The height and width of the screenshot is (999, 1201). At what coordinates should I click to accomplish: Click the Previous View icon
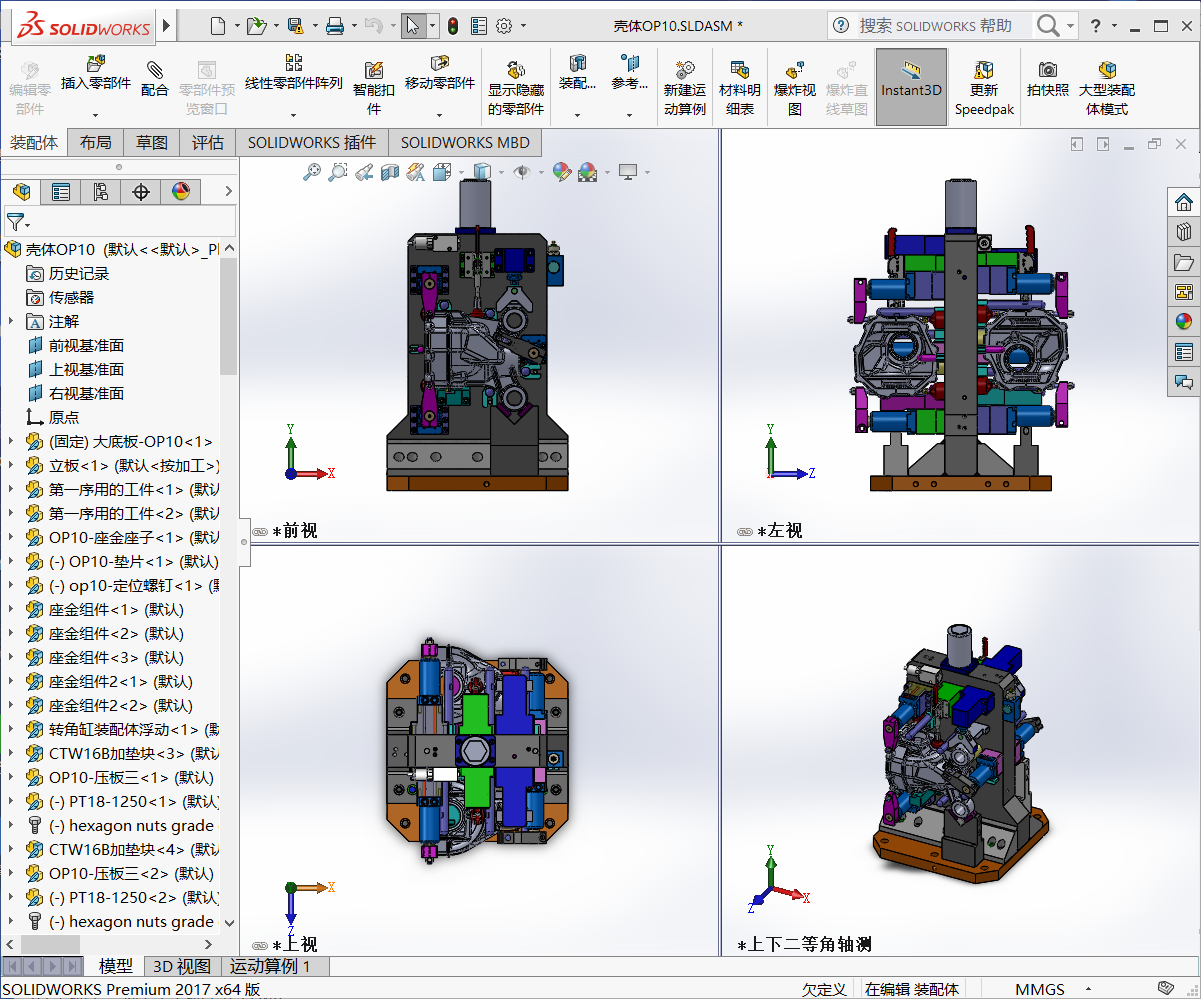[x=364, y=172]
